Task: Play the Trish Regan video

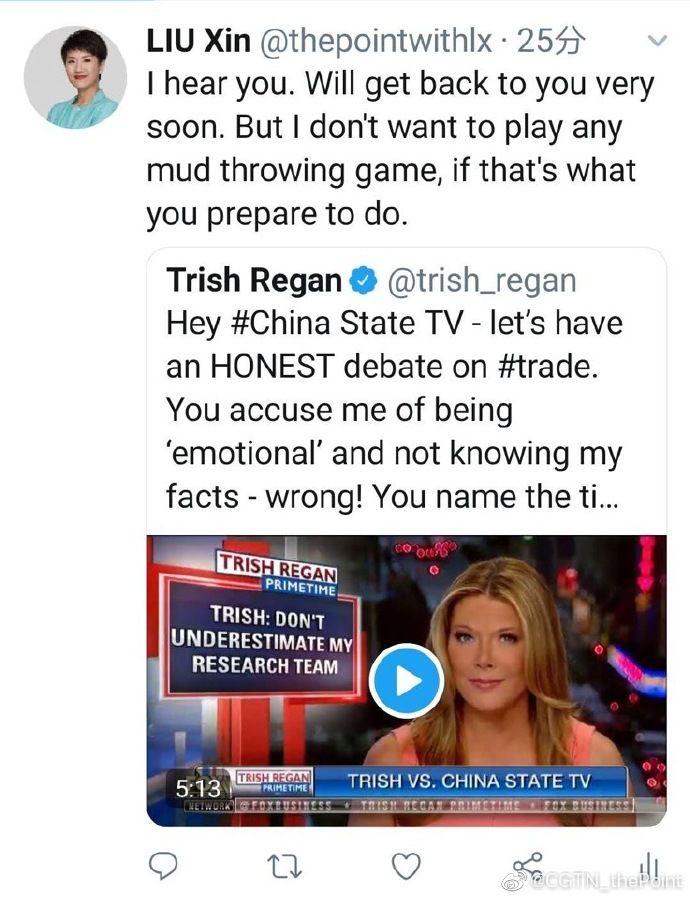Action: point(405,681)
